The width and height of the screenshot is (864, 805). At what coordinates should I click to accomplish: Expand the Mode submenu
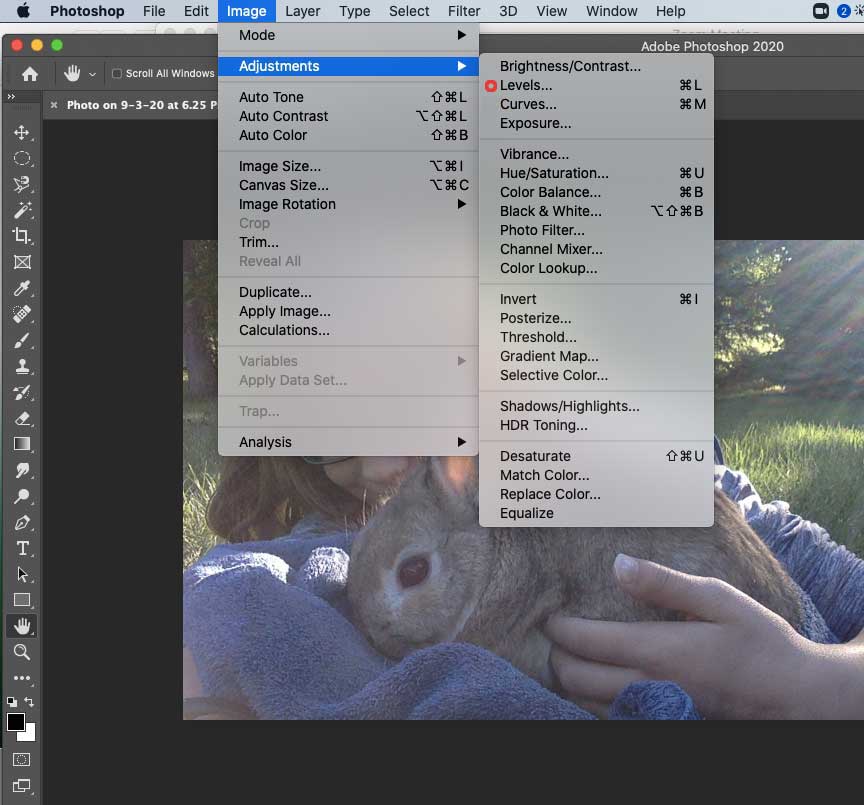(x=348, y=35)
